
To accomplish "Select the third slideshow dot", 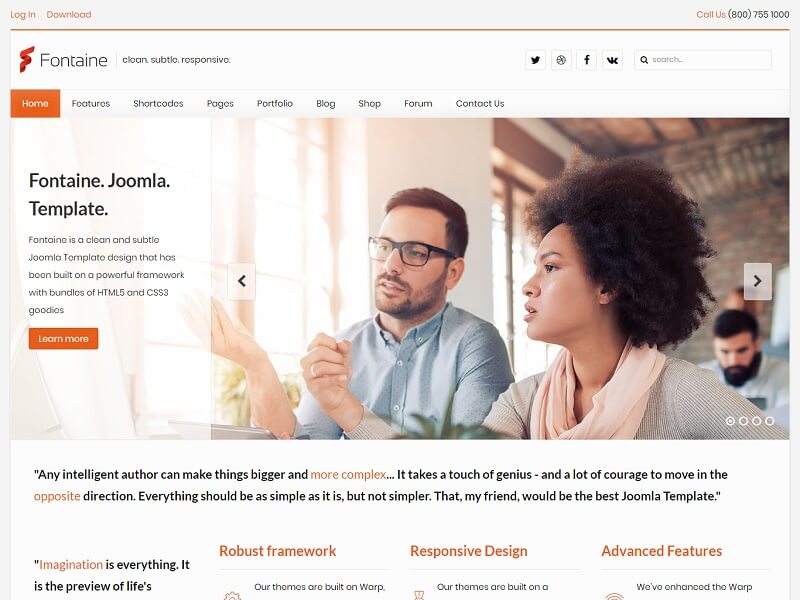I will pos(757,421).
